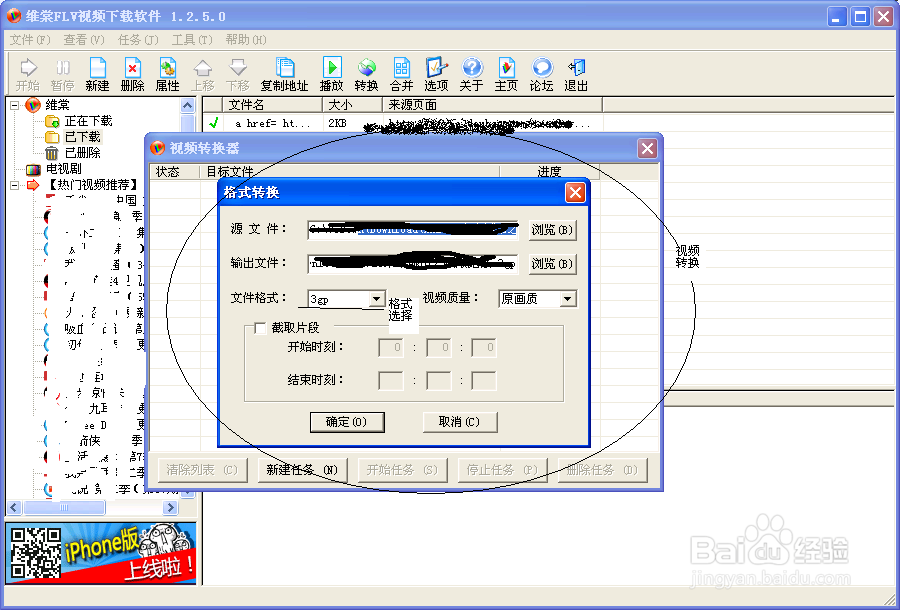This screenshot has height=610, width=900.
Task: Click the iPhone版 上线啦 banner
Action: (x=101, y=553)
